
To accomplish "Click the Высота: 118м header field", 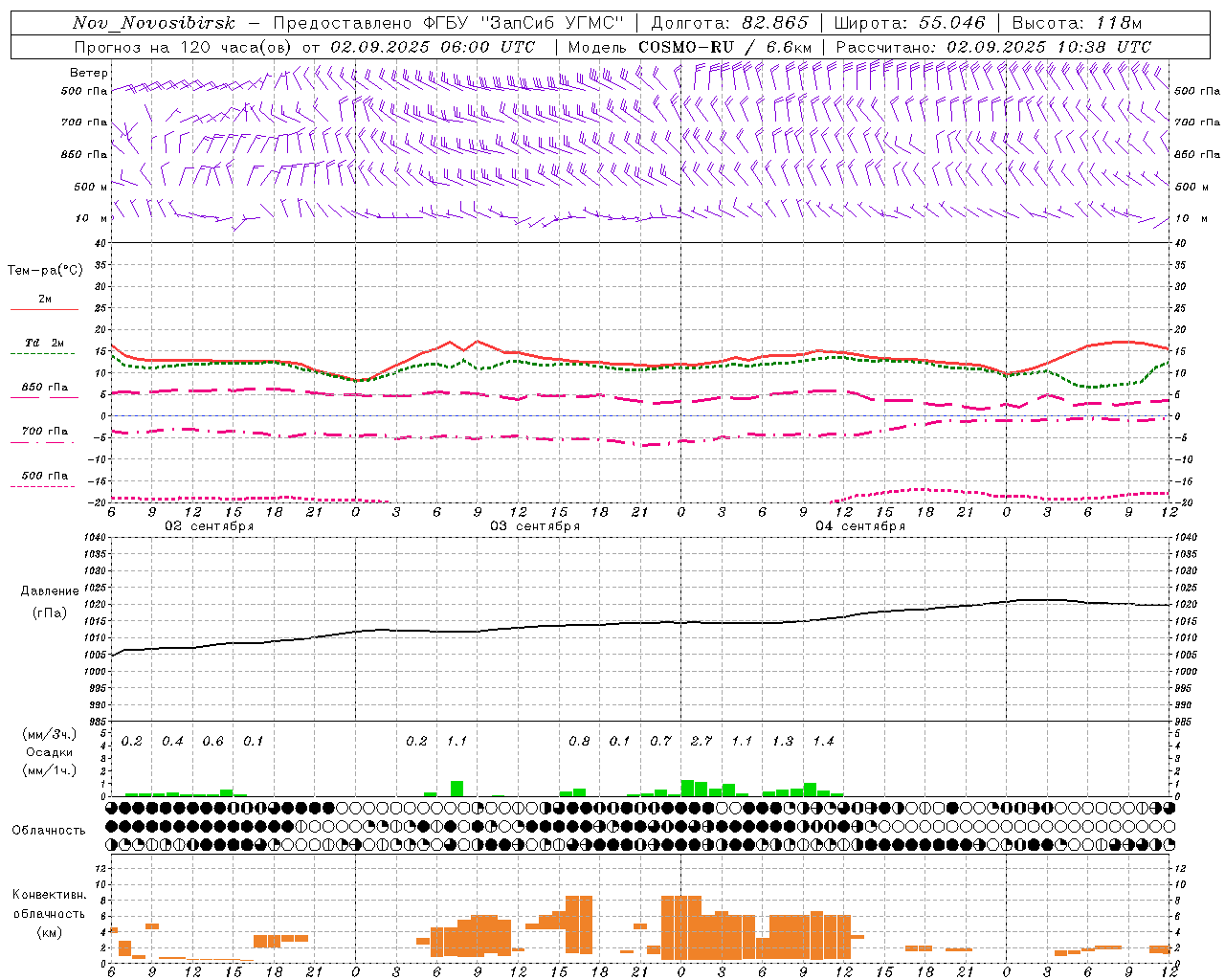I will 1077,23.
